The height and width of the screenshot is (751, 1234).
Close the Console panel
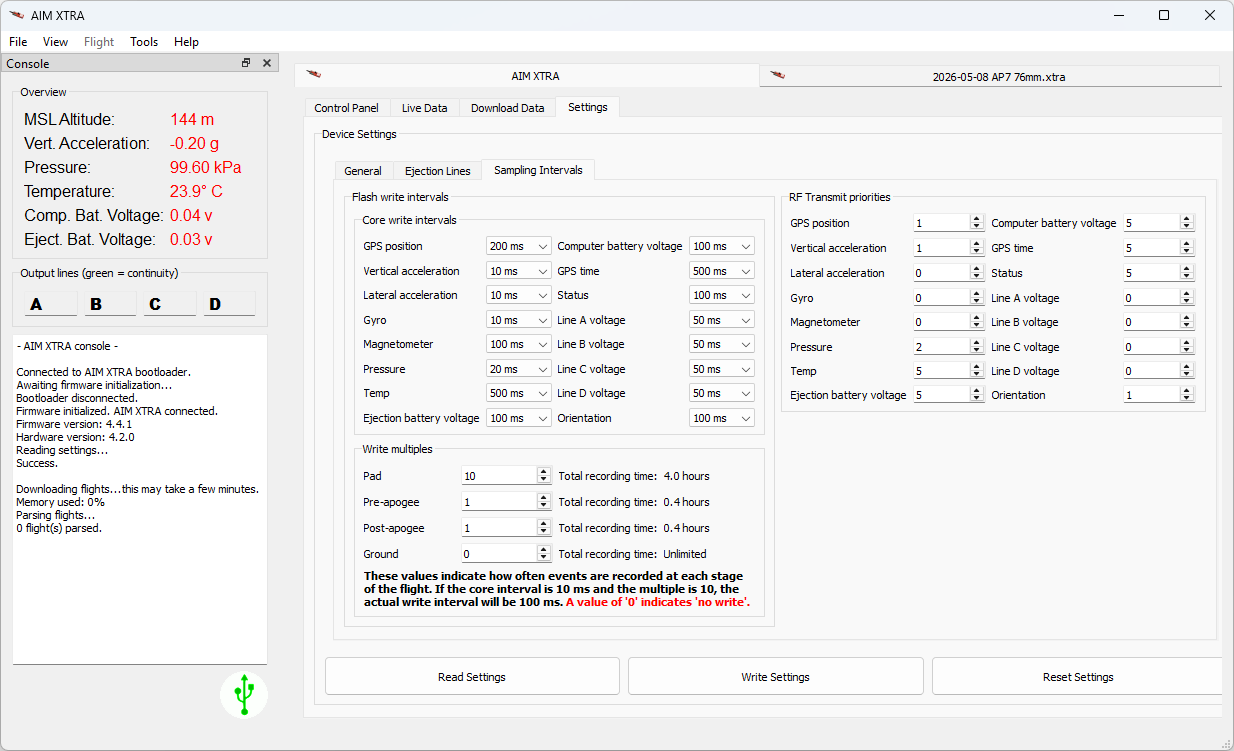pos(267,63)
